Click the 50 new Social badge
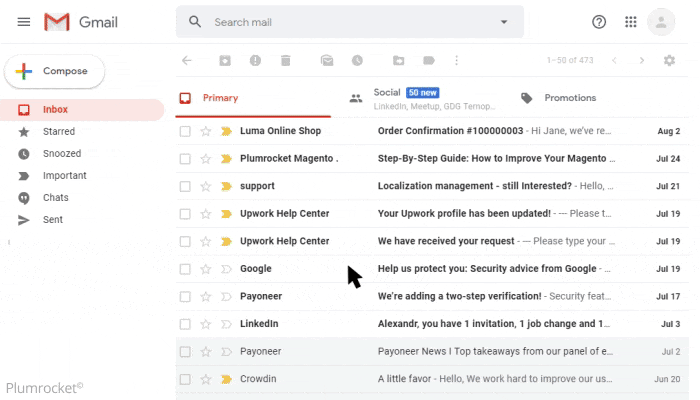The height and width of the screenshot is (400, 700). [422, 93]
